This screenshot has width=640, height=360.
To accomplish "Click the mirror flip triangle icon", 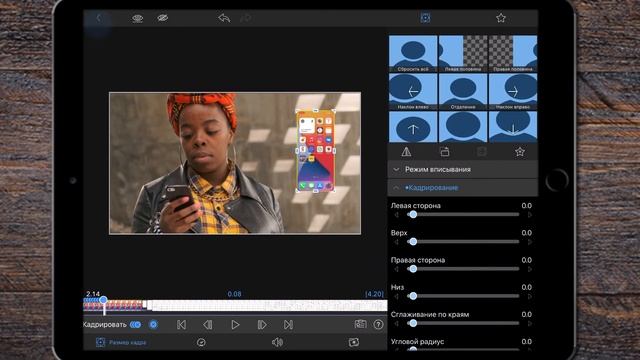I will pyautogui.click(x=406, y=152).
